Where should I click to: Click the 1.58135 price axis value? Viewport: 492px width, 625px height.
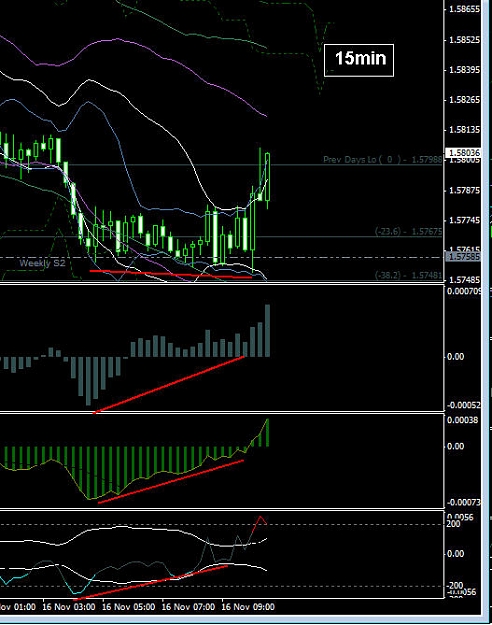point(464,130)
